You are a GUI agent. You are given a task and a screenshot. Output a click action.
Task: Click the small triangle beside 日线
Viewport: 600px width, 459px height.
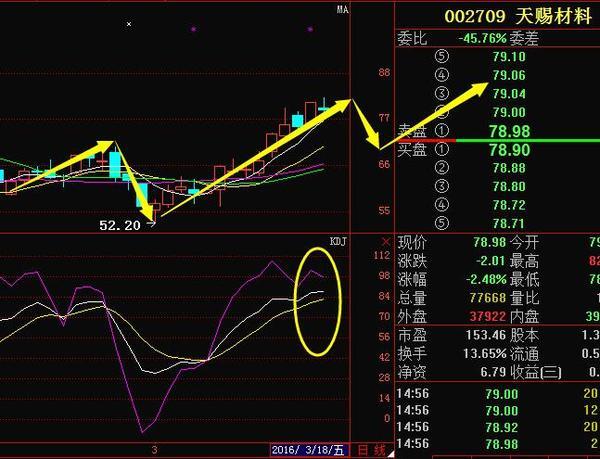(390, 454)
